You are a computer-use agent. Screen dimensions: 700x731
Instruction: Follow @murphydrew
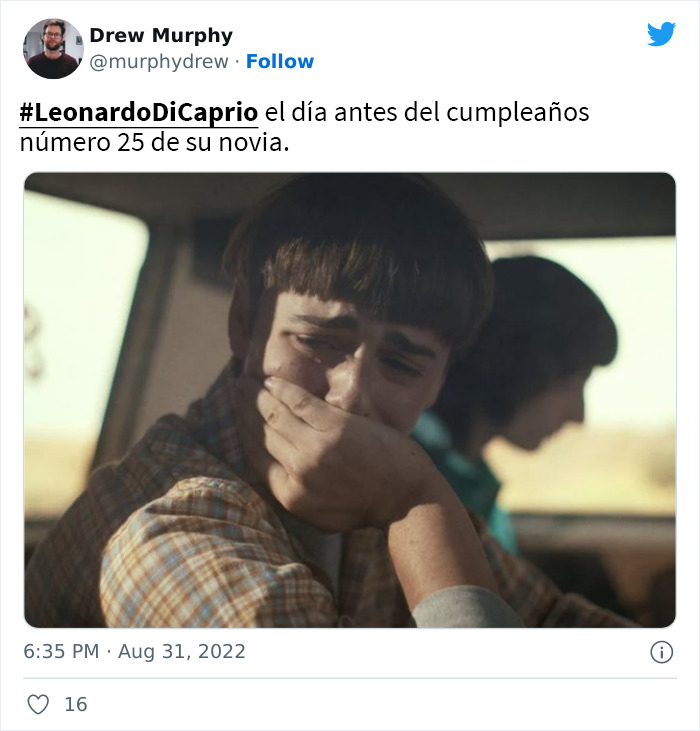click(x=280, y=62)
